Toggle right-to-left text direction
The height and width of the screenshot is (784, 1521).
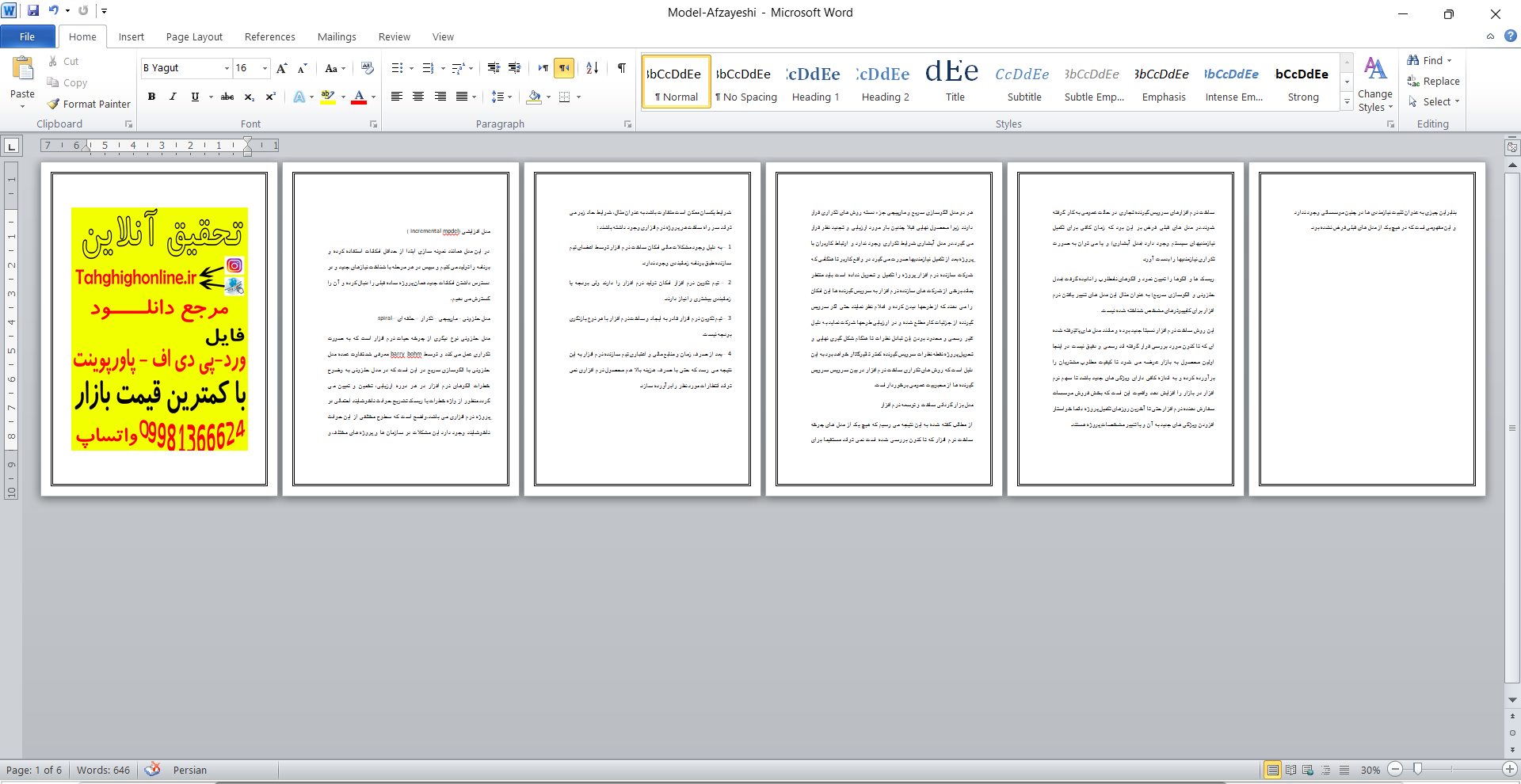(564, 68)
